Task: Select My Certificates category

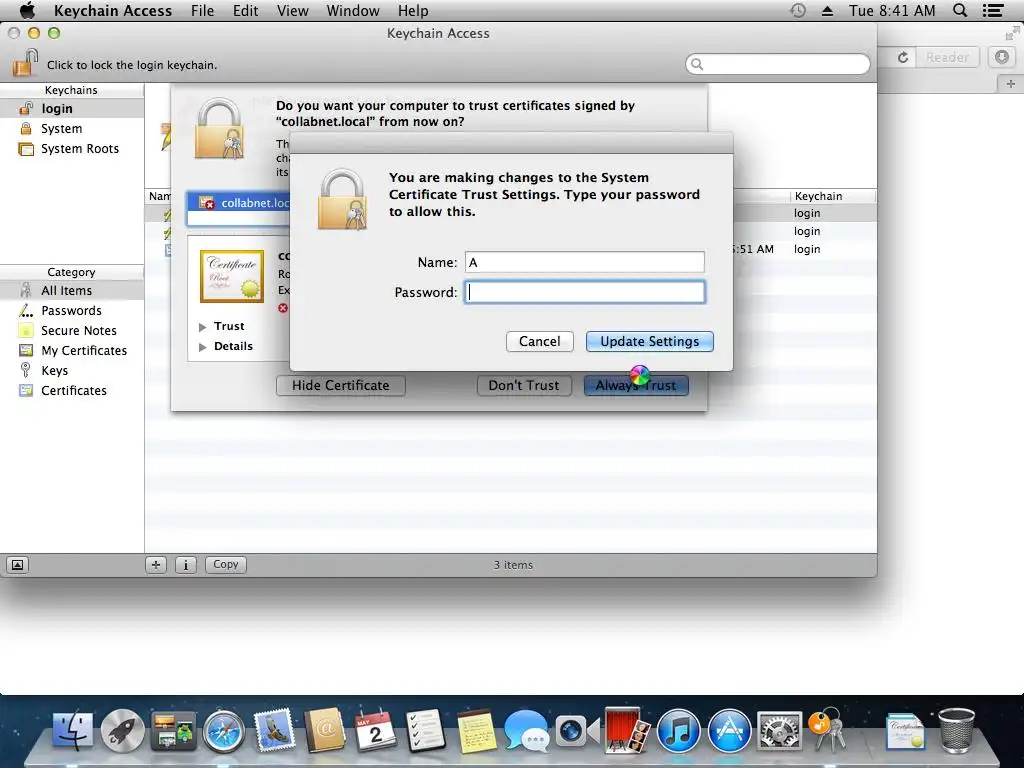Action: (72, 351)
